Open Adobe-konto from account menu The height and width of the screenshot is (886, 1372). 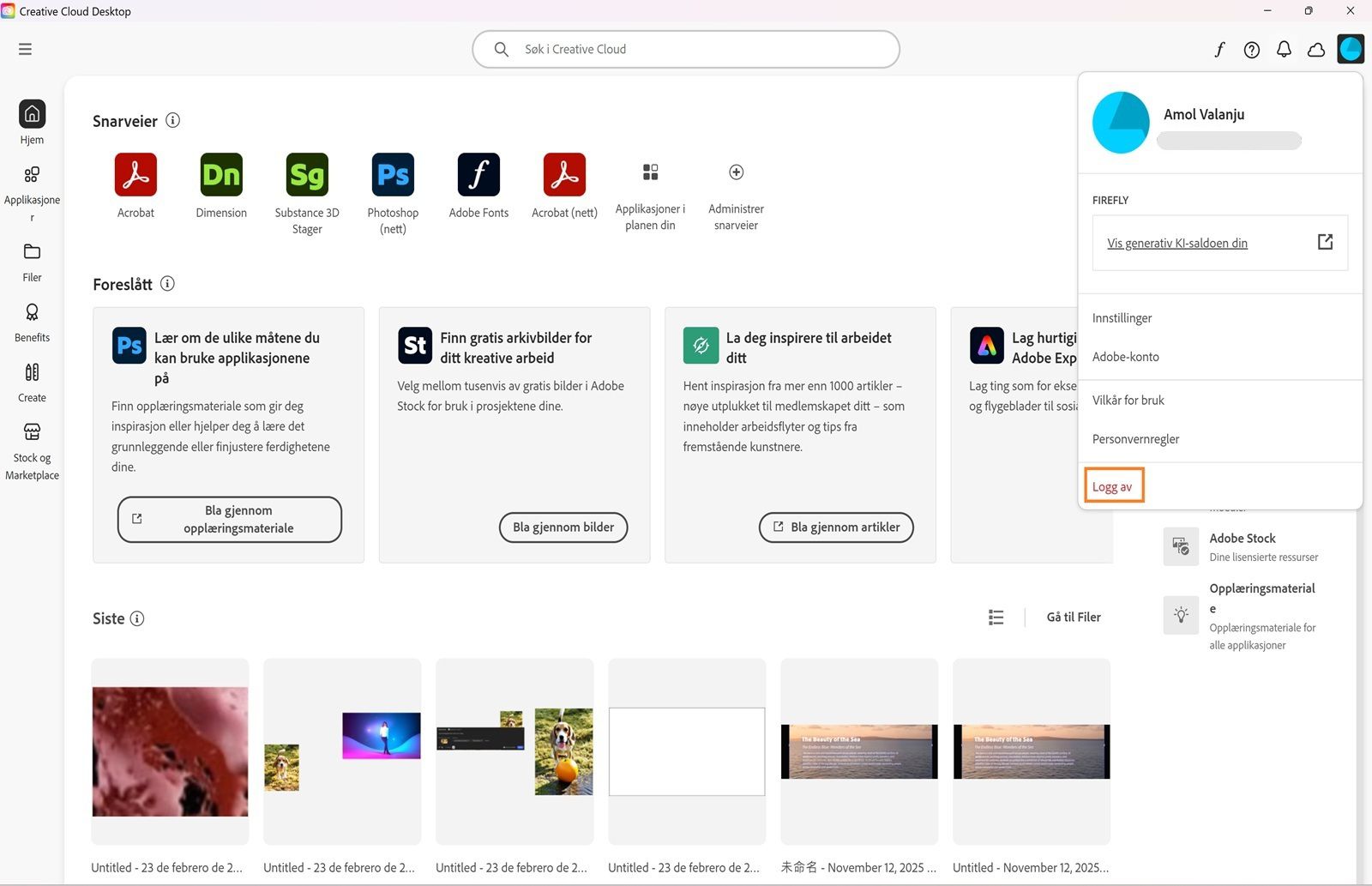pos(1219,357)
